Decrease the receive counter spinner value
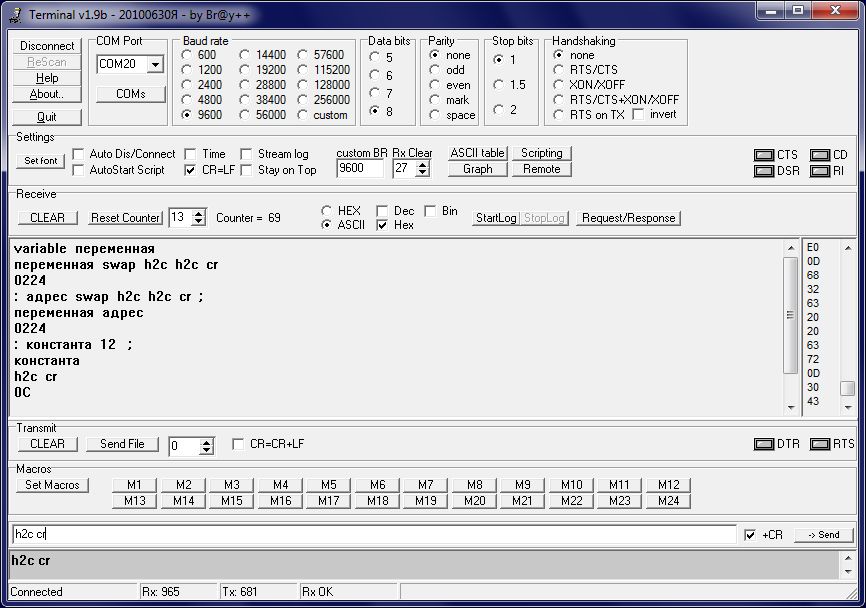This screenshot has height=608, width=866. click(x=199, y=221)
